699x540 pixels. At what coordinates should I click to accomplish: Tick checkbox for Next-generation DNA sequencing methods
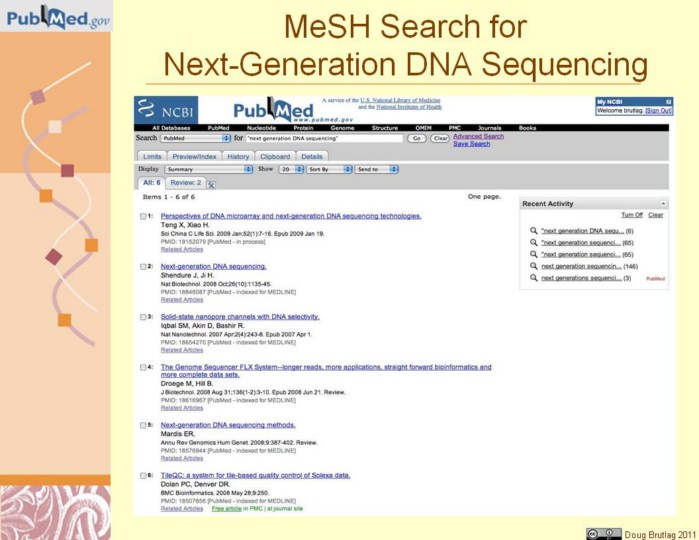[144, 425]
